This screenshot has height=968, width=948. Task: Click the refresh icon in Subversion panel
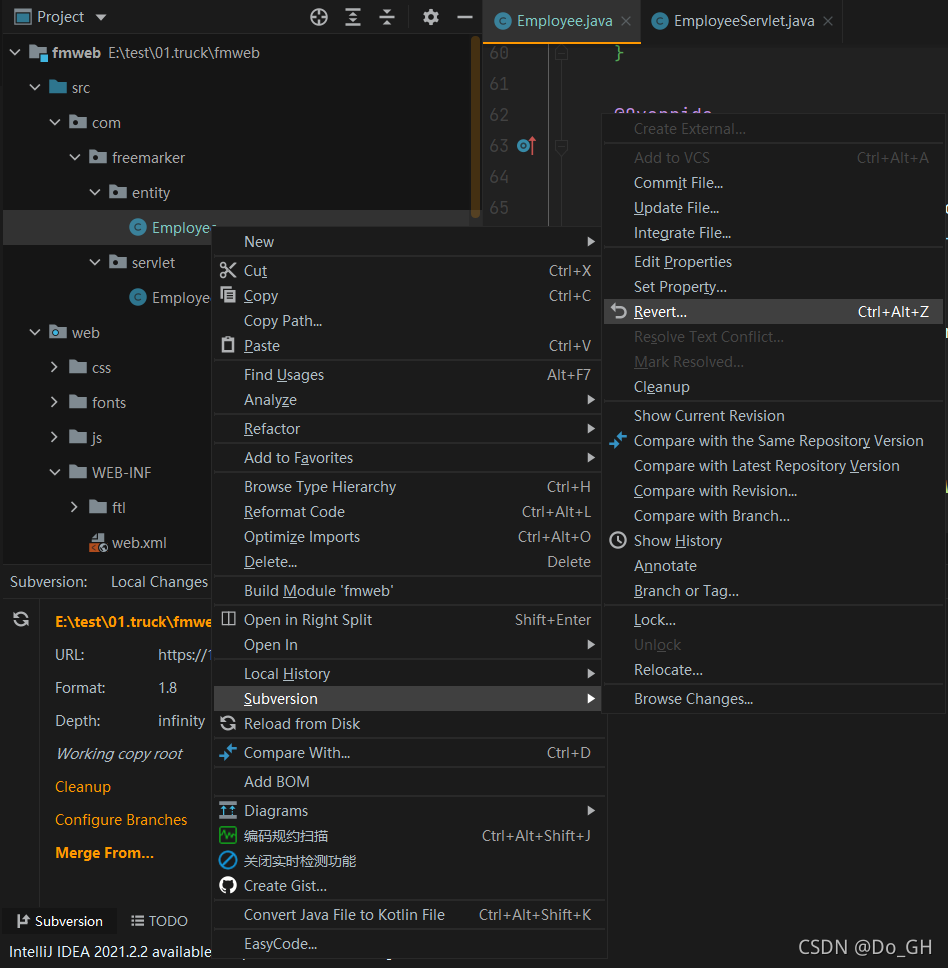(x=21, y=619)
